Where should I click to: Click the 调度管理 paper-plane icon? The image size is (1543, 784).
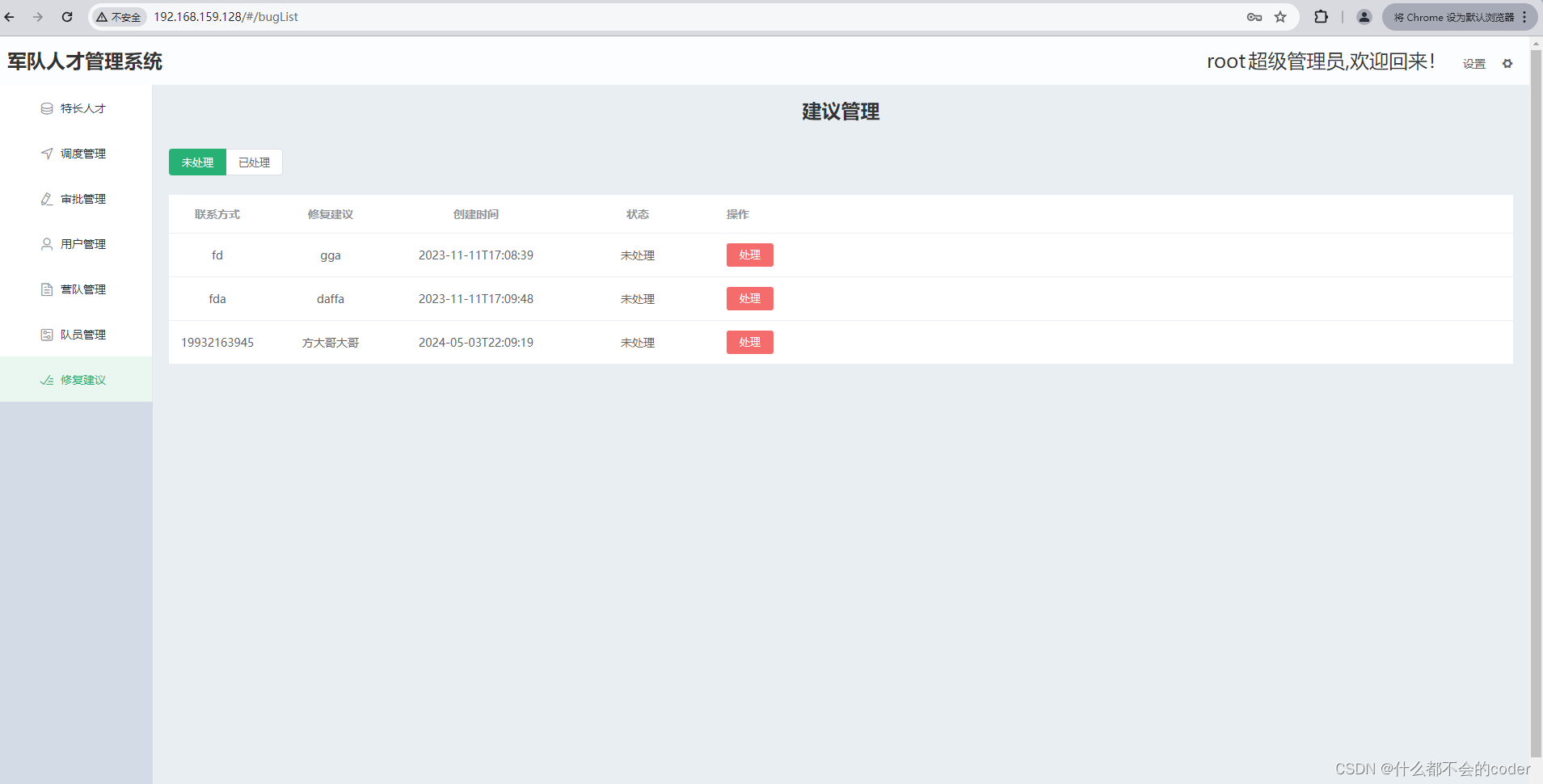(x=47, y=154)
